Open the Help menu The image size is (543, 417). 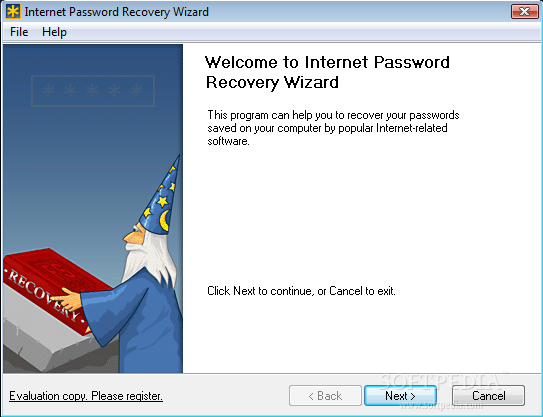54,32
